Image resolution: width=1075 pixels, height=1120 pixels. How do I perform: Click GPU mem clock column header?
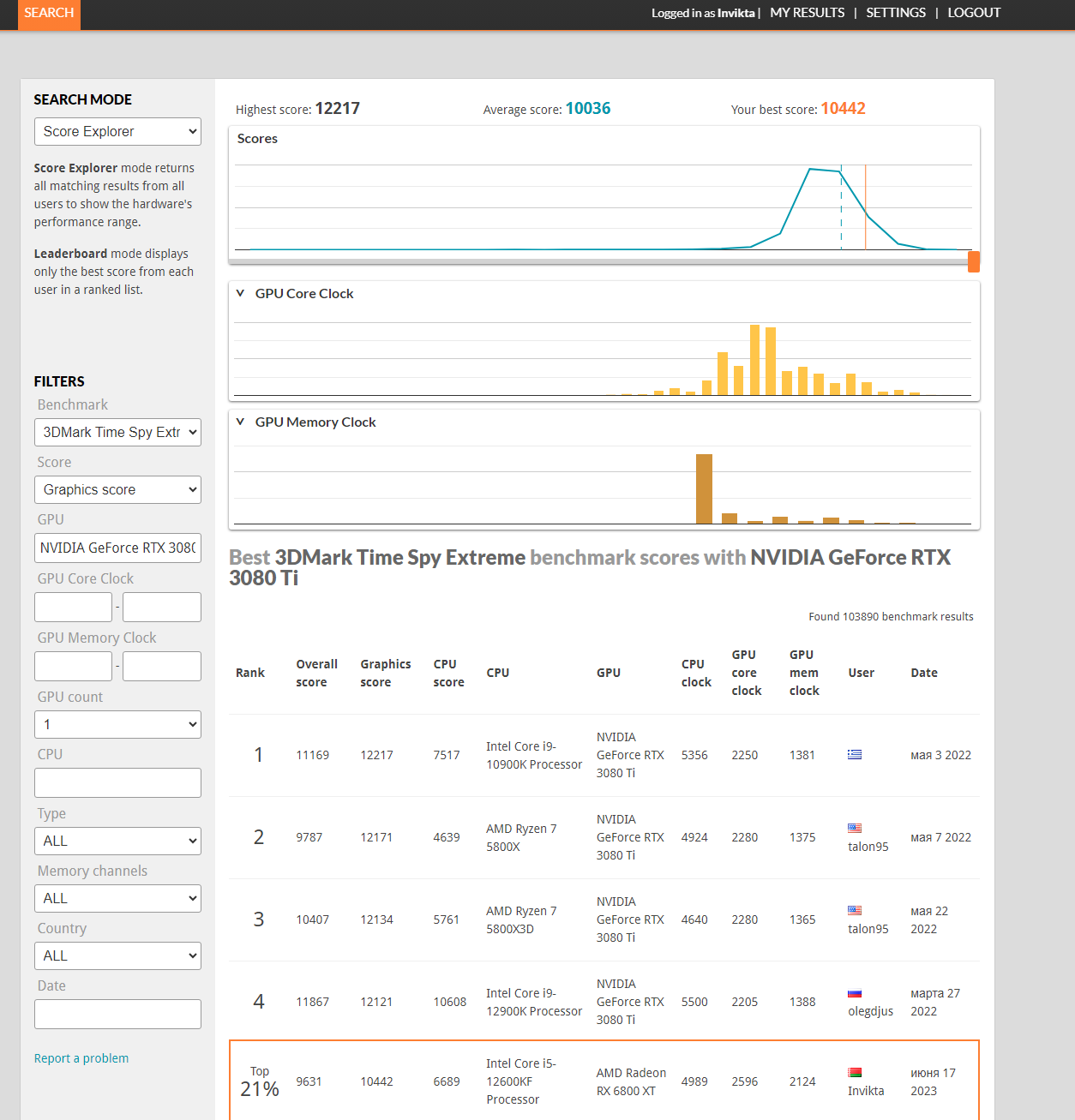(x=804, y=673)
